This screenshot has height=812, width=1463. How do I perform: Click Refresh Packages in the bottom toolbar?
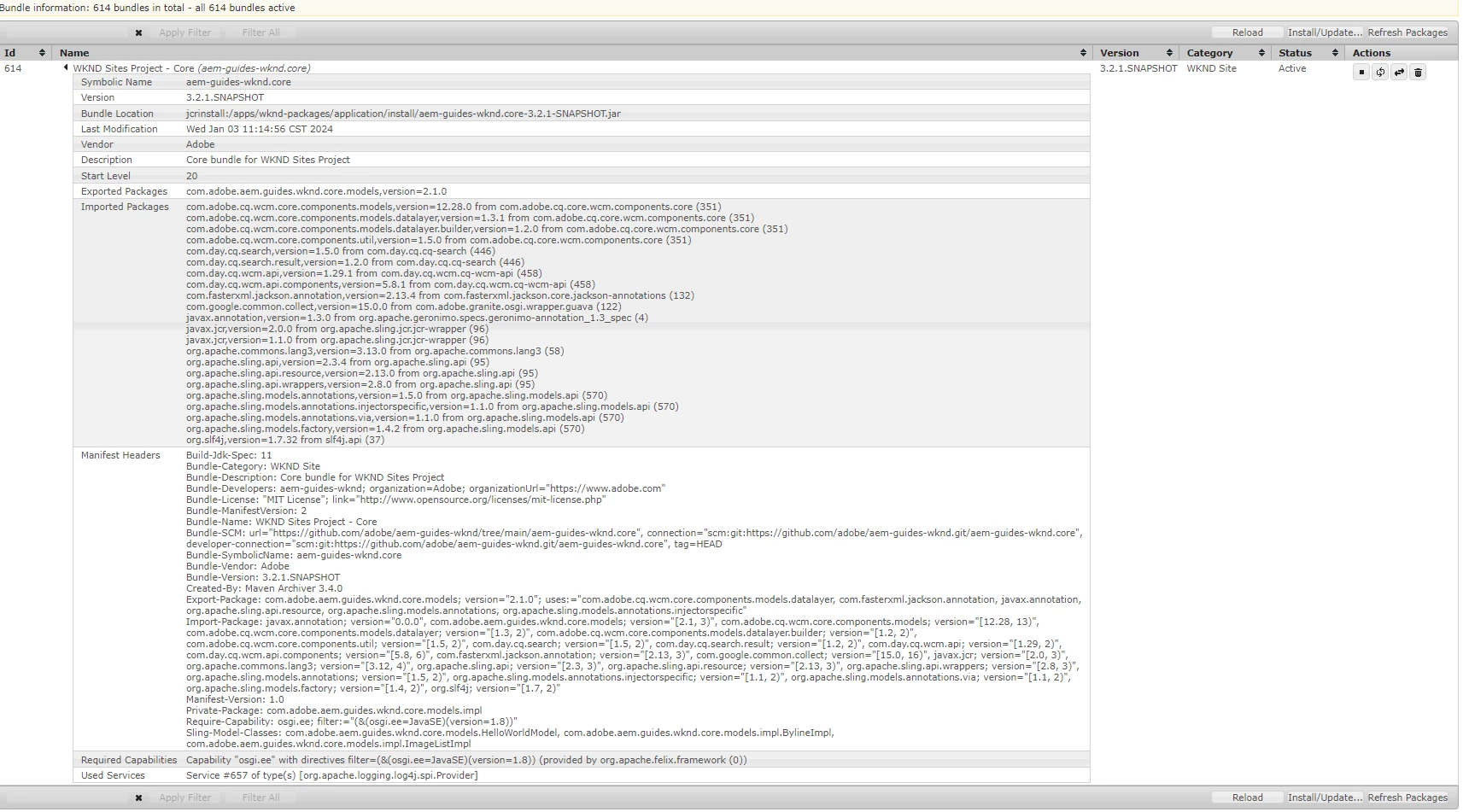pos(1407,797)
